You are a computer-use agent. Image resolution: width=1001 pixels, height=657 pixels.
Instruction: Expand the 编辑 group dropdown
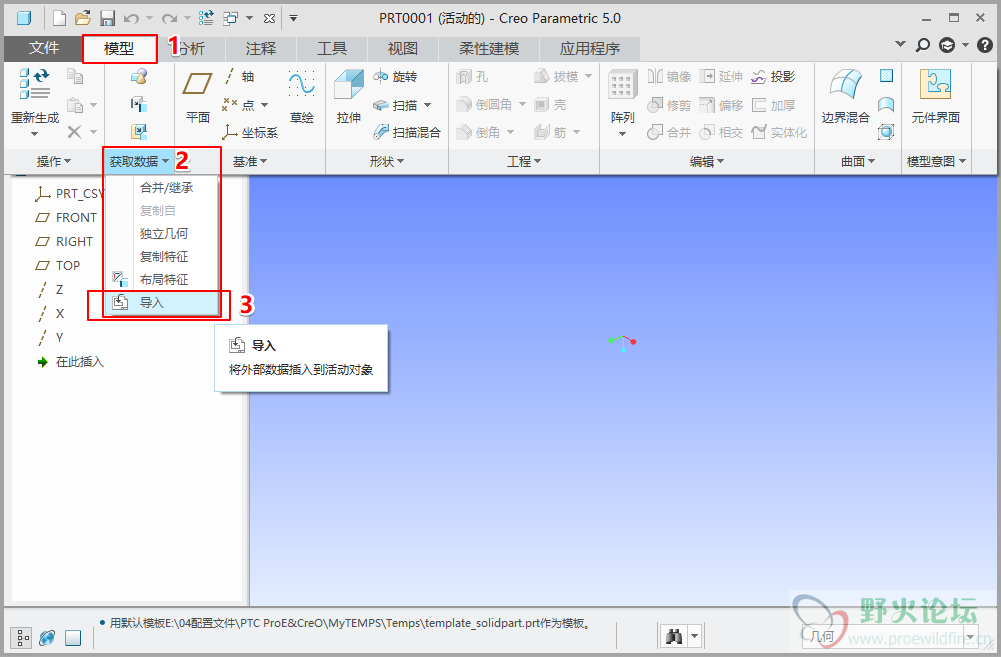pos(707,162)
